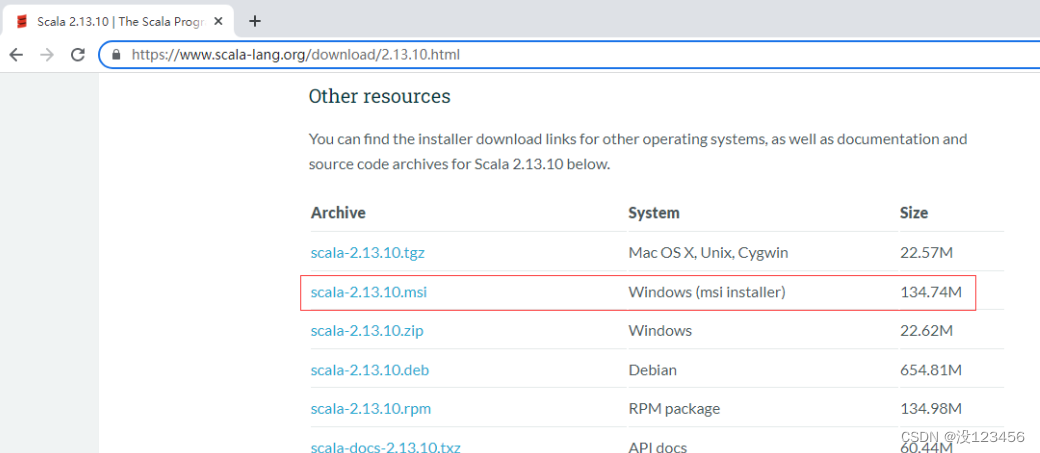Download scala-2.13.10.tgz archive
Image resolution: width=1040 pixels, height=453 pixels.
click(367, 253)
